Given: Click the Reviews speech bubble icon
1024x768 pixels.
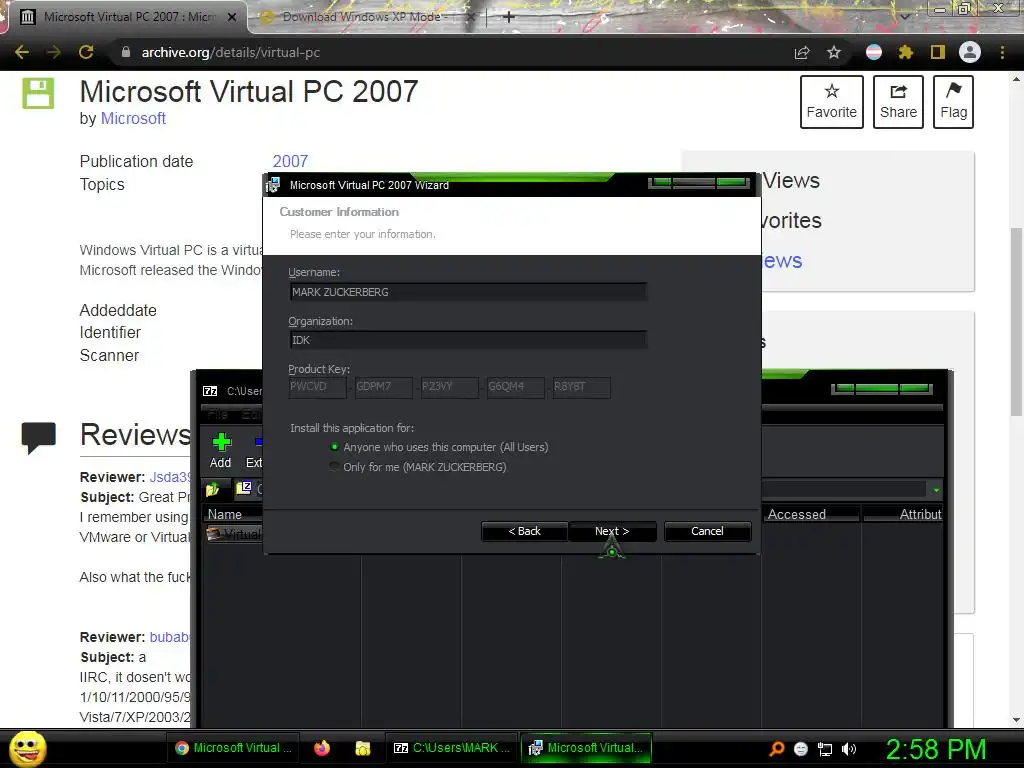Looking at the screenshot, I should pos(39,437).
